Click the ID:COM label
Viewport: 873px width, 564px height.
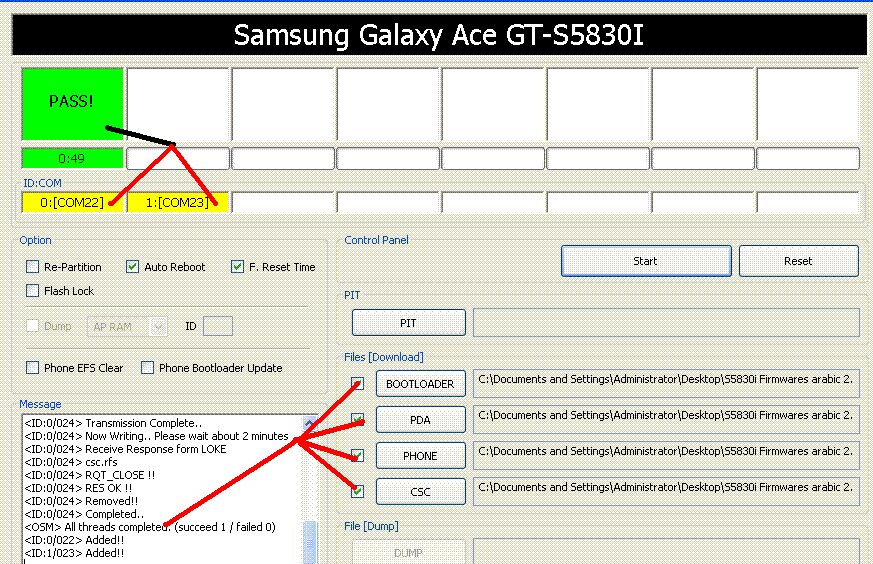[42, 183]
